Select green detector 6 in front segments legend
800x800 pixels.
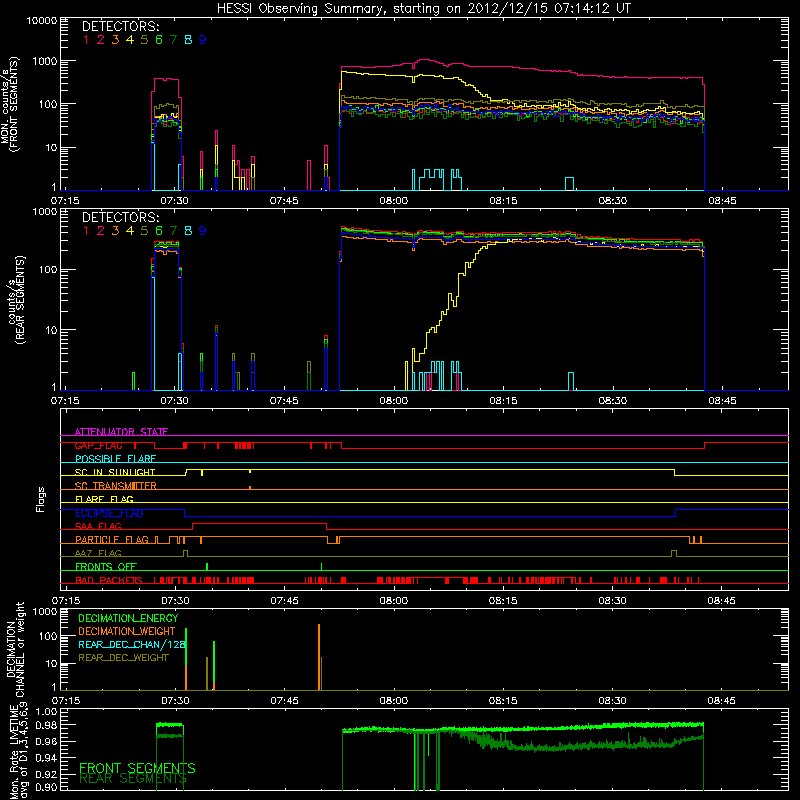pyautogui.click(x=159, y=40)
